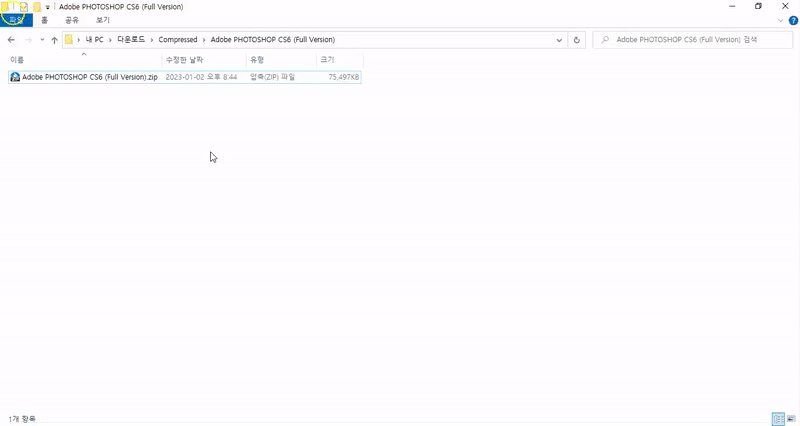Go back with the back arrow

click(x=11, y=40)
